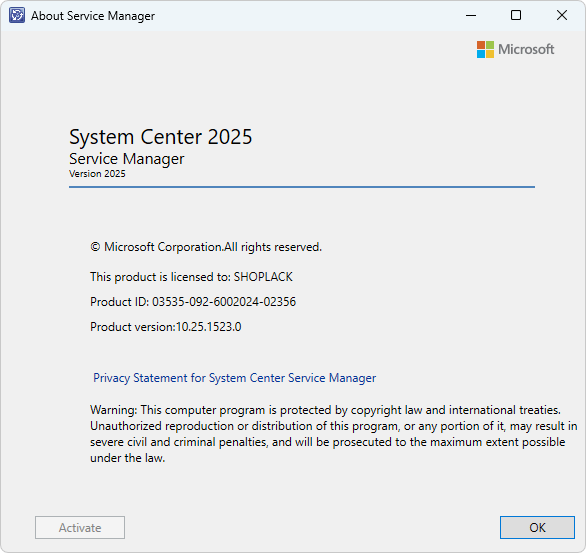Click the greyed-out Activate button
This screenshot has width=586, height=553.
coord(80,527)
